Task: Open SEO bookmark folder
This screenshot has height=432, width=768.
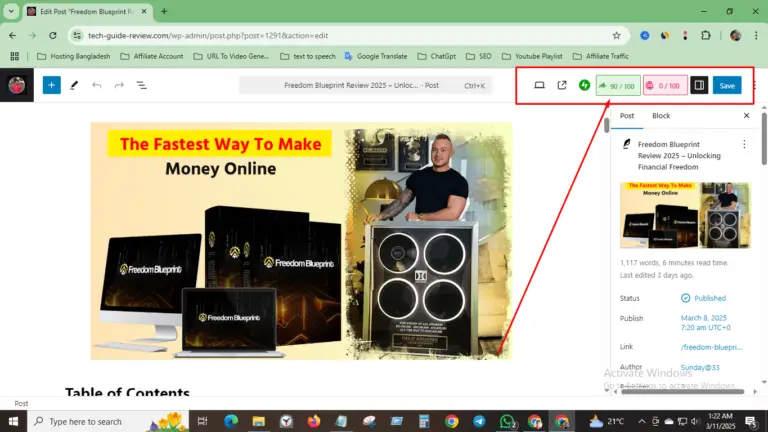Action: pyautogui.click(x=479, y=56)
